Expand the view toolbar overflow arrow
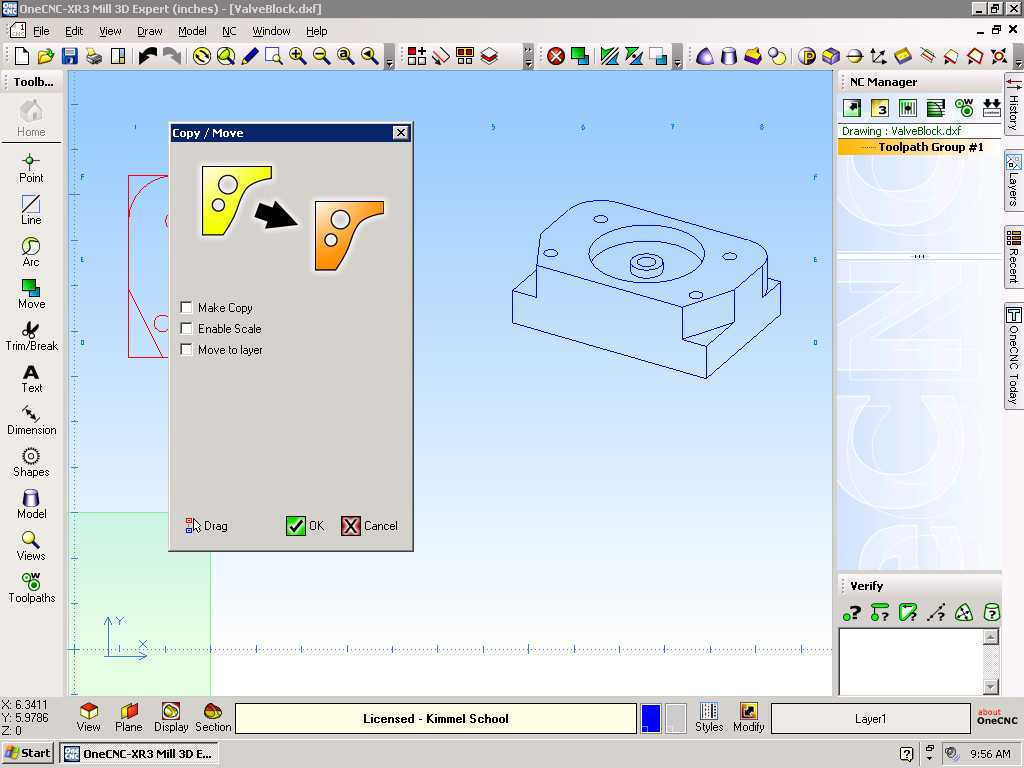The height and width of the screenshot is (768, 1024). (x=389, y=57)
